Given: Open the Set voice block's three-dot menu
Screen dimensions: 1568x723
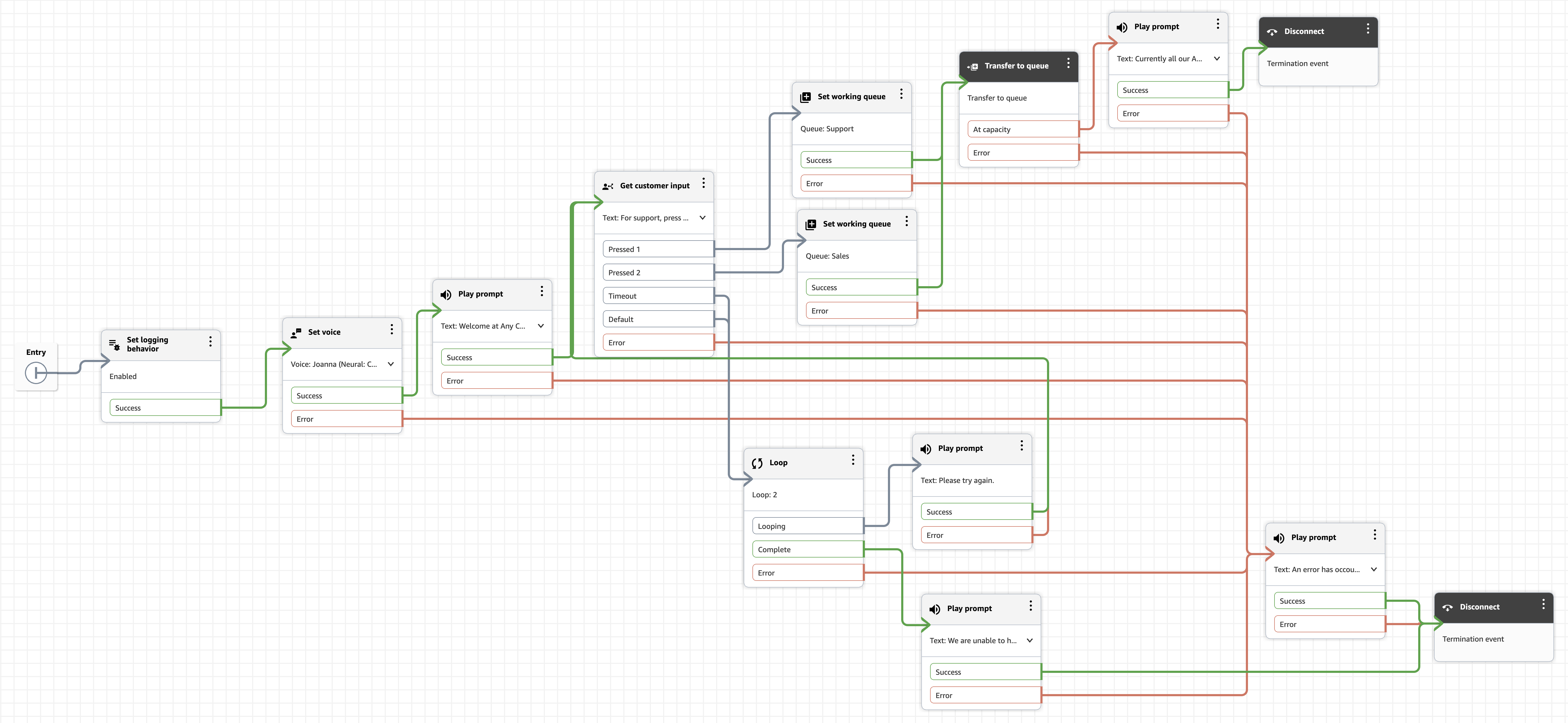Looking at the screenshot, I should (392, 329).
